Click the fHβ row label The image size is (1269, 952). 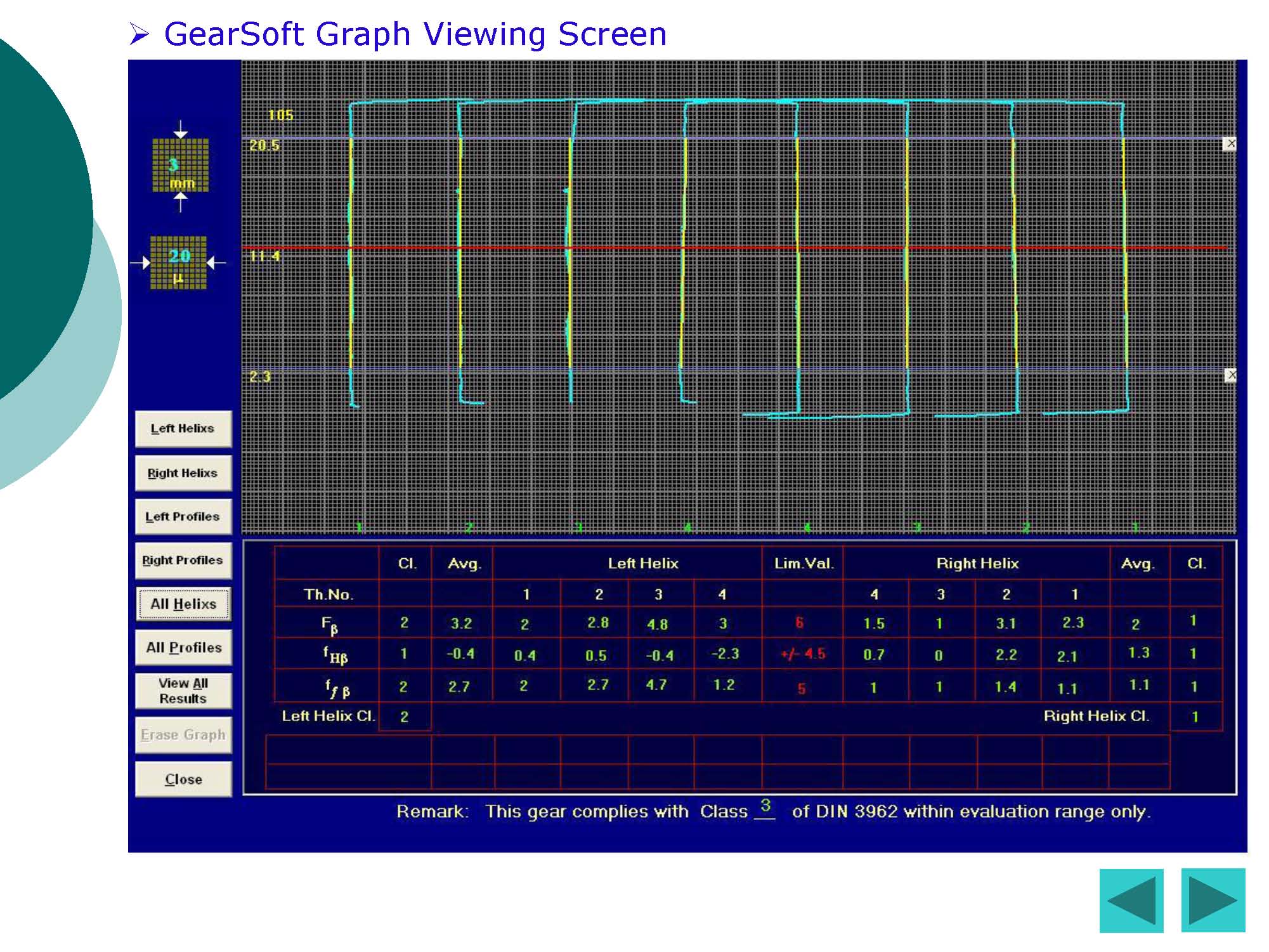pyautogui.click(x=335, y=655)
